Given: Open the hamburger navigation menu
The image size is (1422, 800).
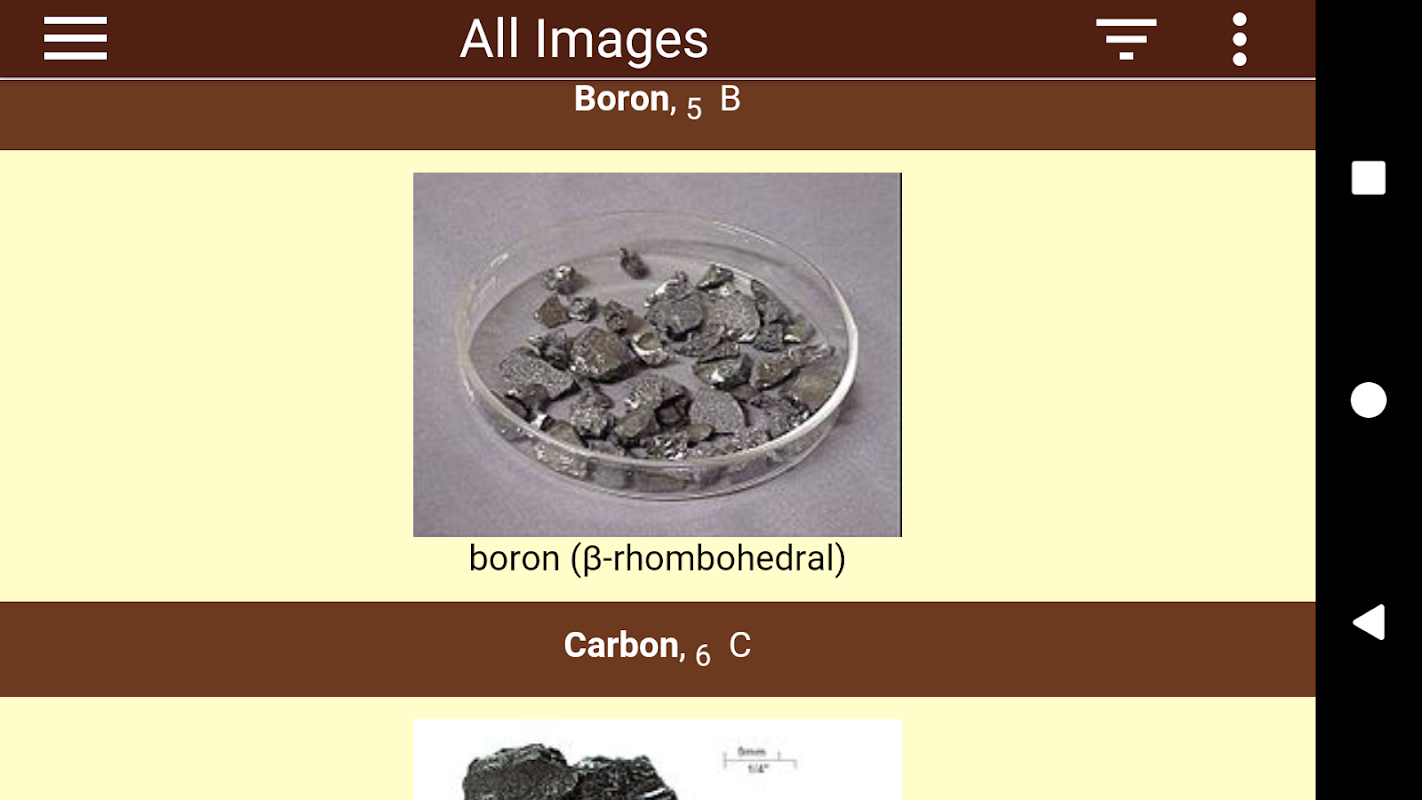Looking at the screenshot, I should coord(75,39).
